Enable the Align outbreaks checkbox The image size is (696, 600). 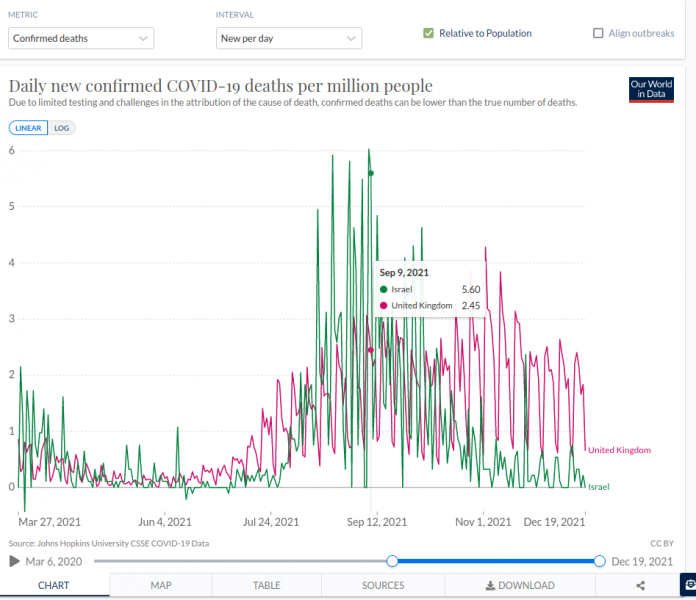pyautogui.click(x=599, y=33)
